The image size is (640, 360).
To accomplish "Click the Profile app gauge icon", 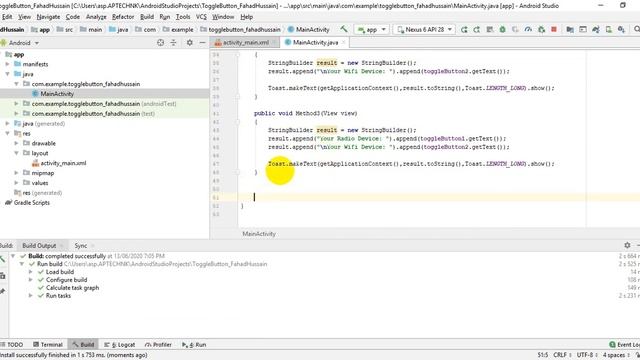I will (528, 29).
